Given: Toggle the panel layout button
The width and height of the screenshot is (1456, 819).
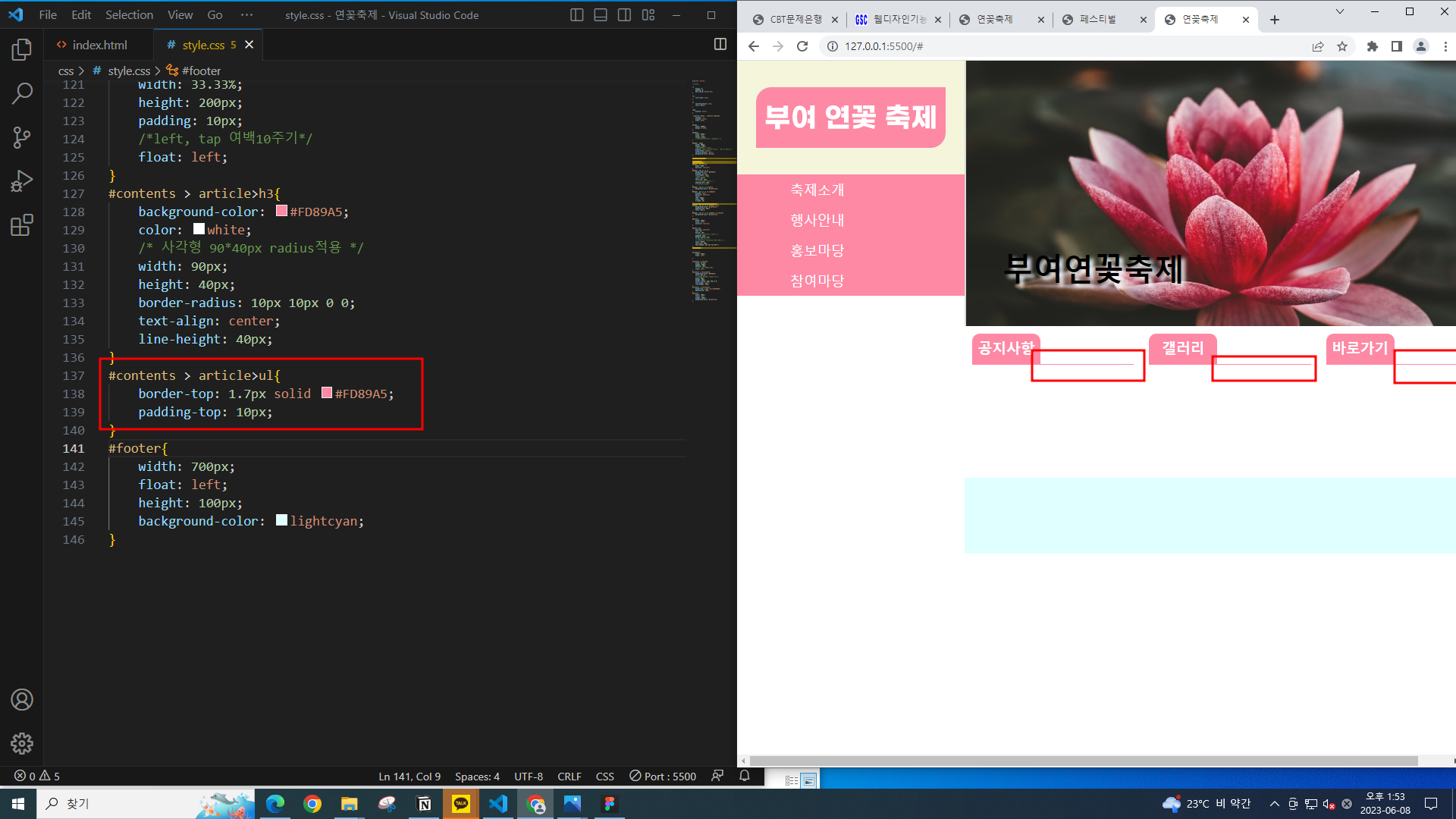Looking at the screenshot, I should [601, 15].
